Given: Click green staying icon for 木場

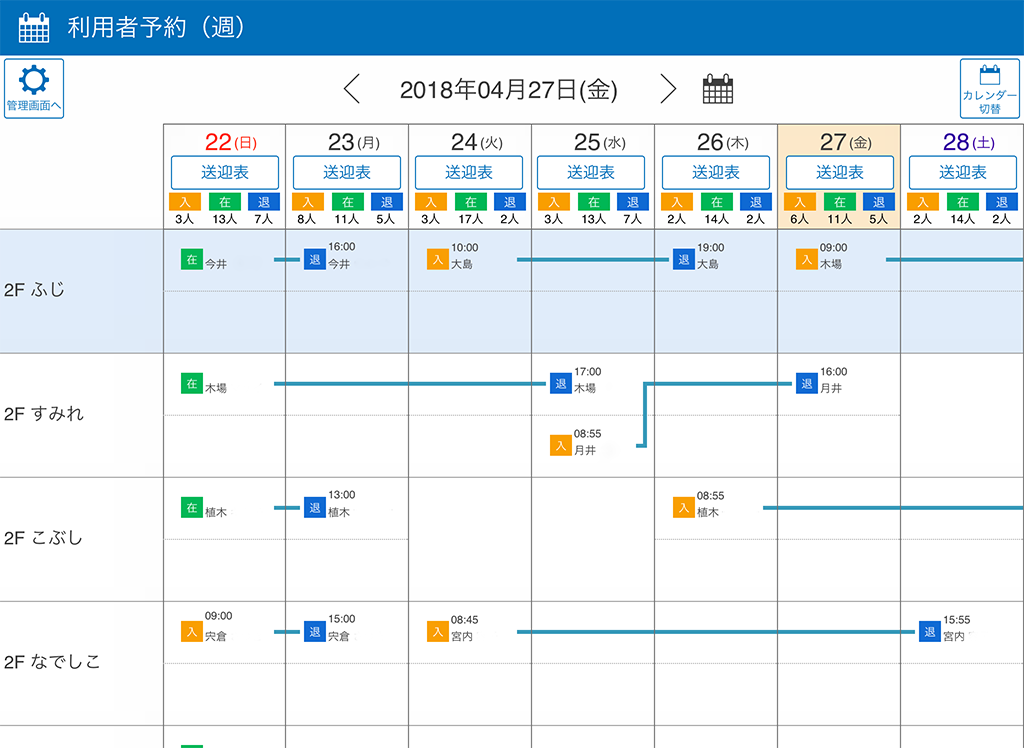Looking at the screenshot, I should 192,383.
